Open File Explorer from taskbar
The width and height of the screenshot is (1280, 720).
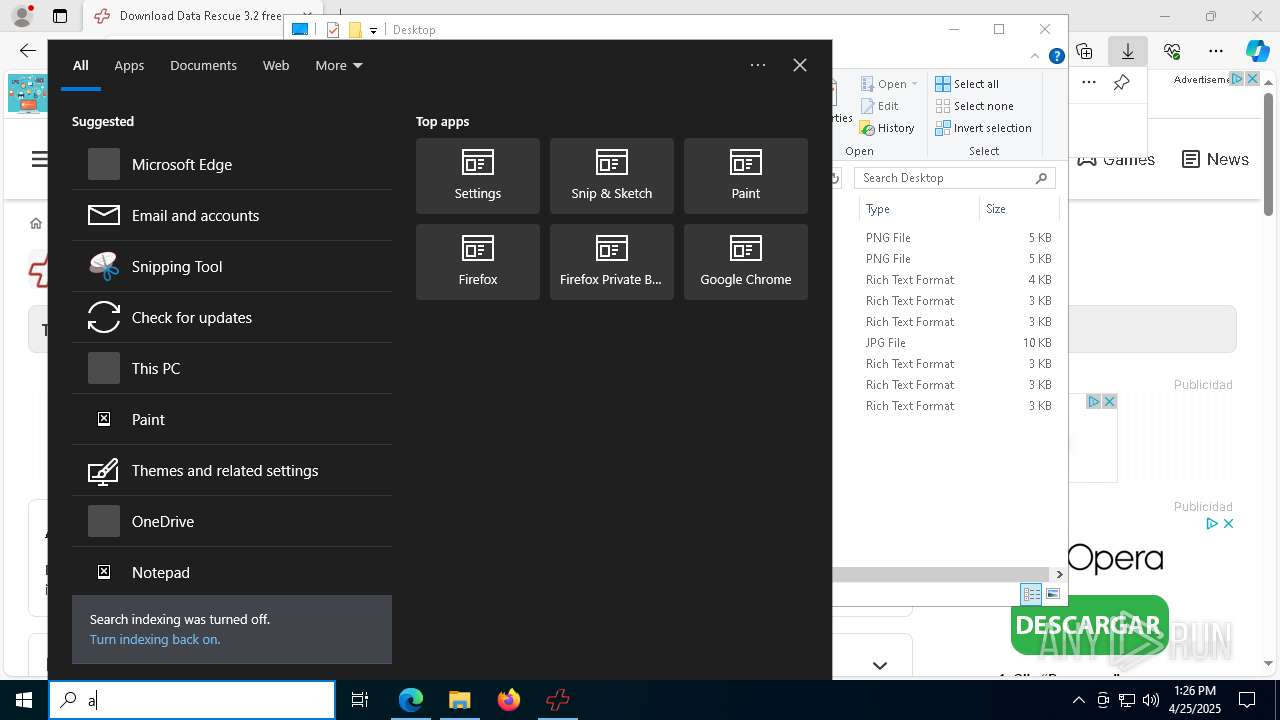tap(460, 700)
